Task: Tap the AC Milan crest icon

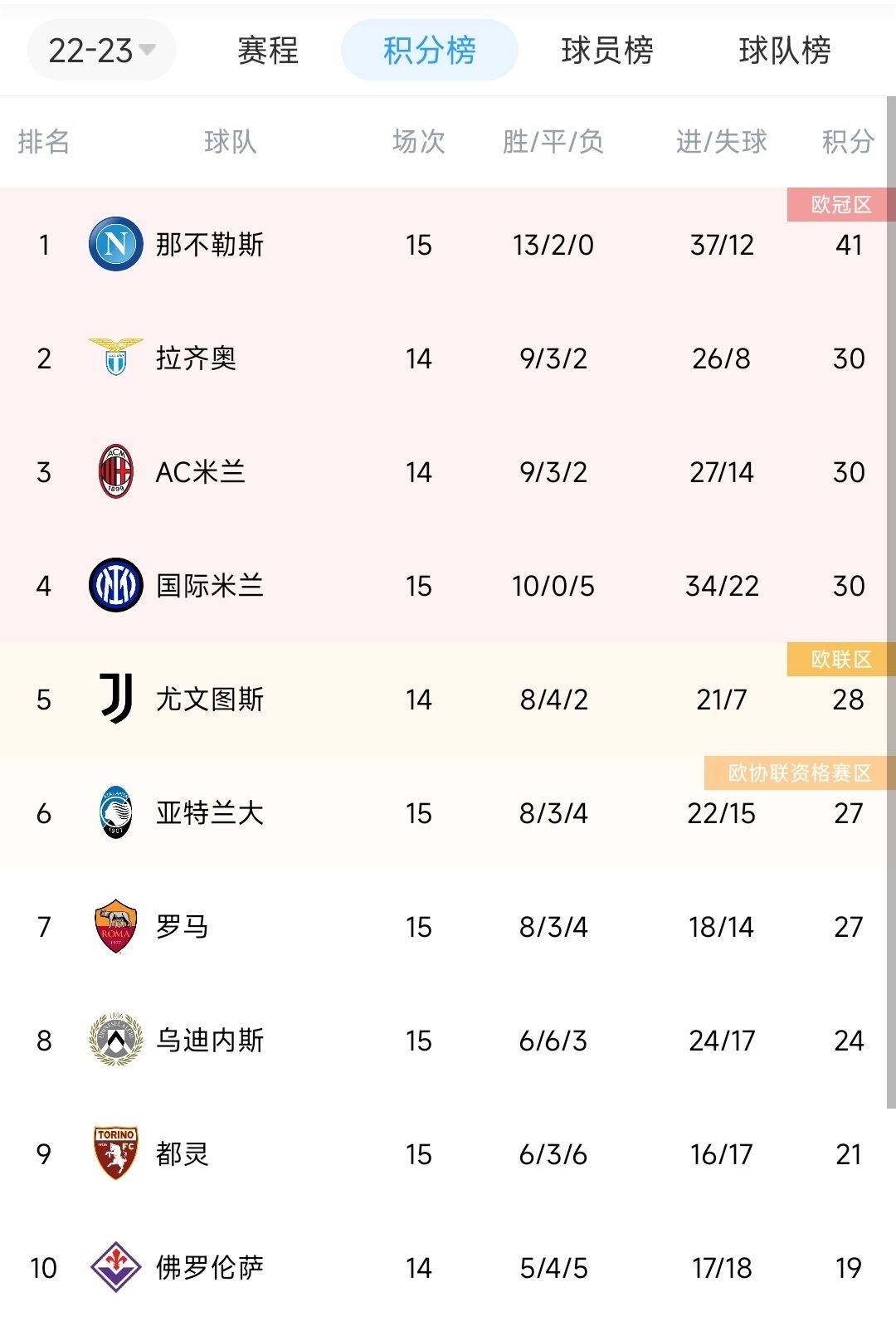Action: pyautogui.click(x=116, y=471)
